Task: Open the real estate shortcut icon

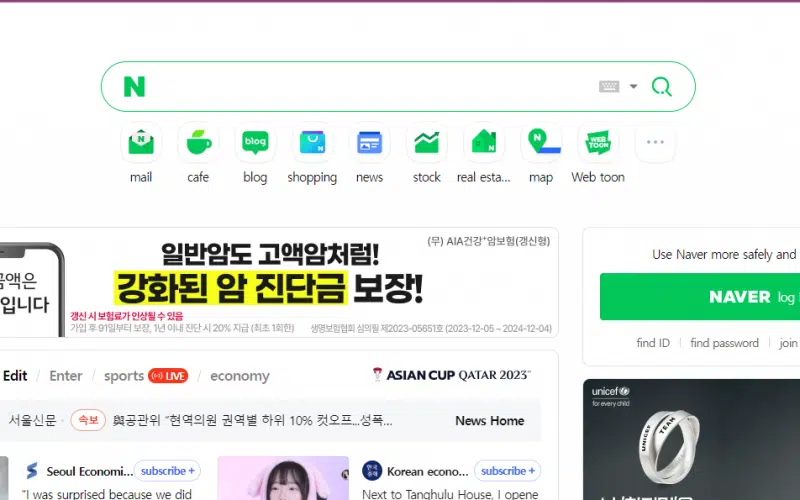Action: click(x=484, y=143)
